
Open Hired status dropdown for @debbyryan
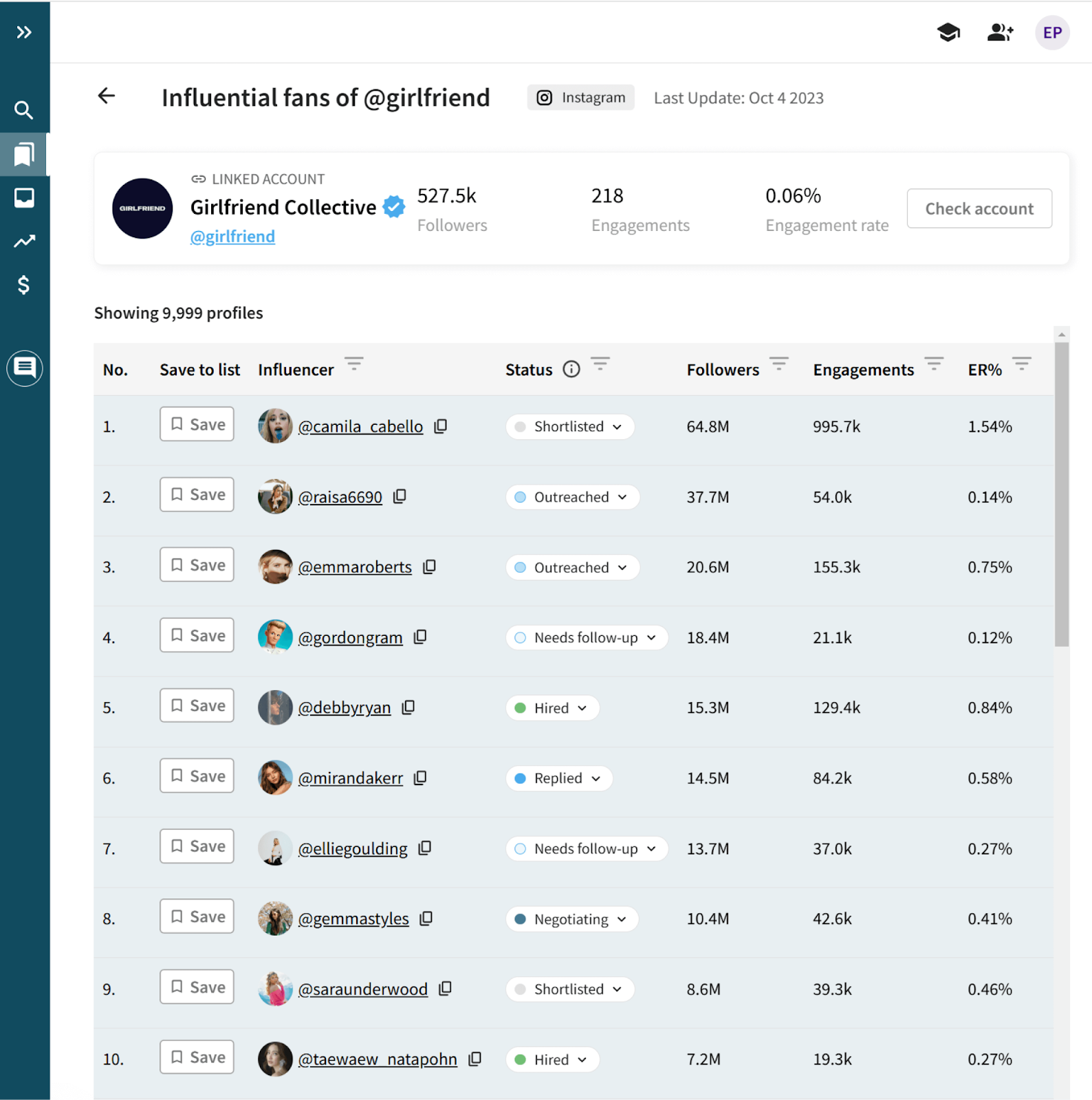tap(552, 708)
